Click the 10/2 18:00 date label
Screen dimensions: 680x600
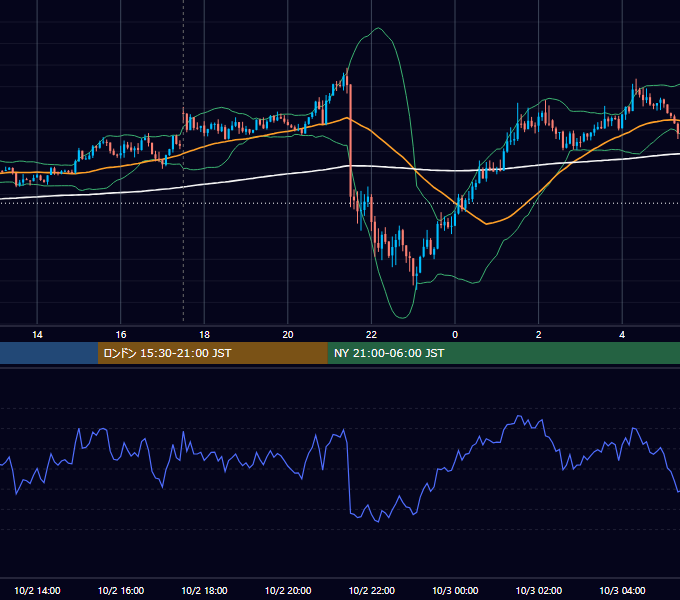tap(204, 590)
